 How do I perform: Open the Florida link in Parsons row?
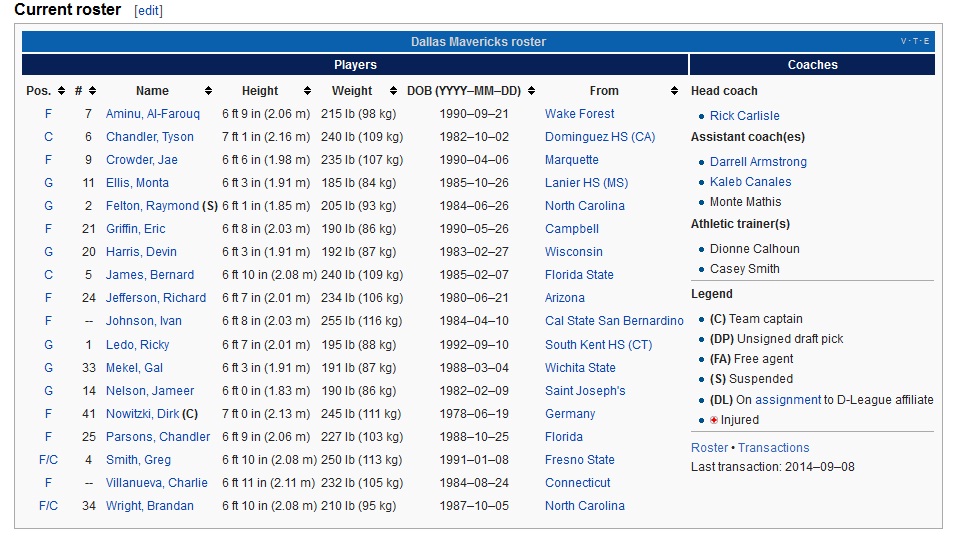[x=564, y=437]
